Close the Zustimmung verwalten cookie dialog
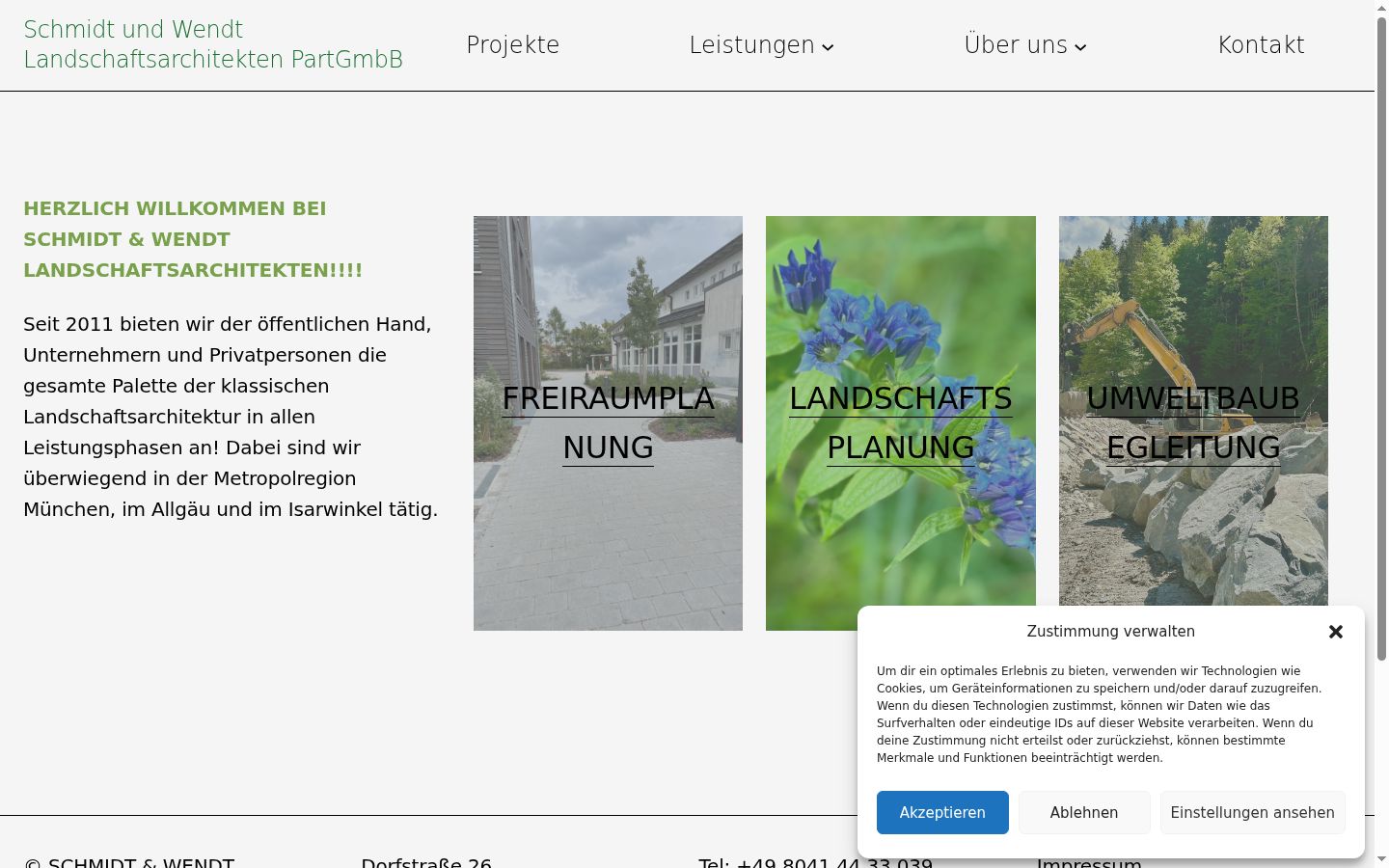Screen dimensions: 1389x868 1335,632
